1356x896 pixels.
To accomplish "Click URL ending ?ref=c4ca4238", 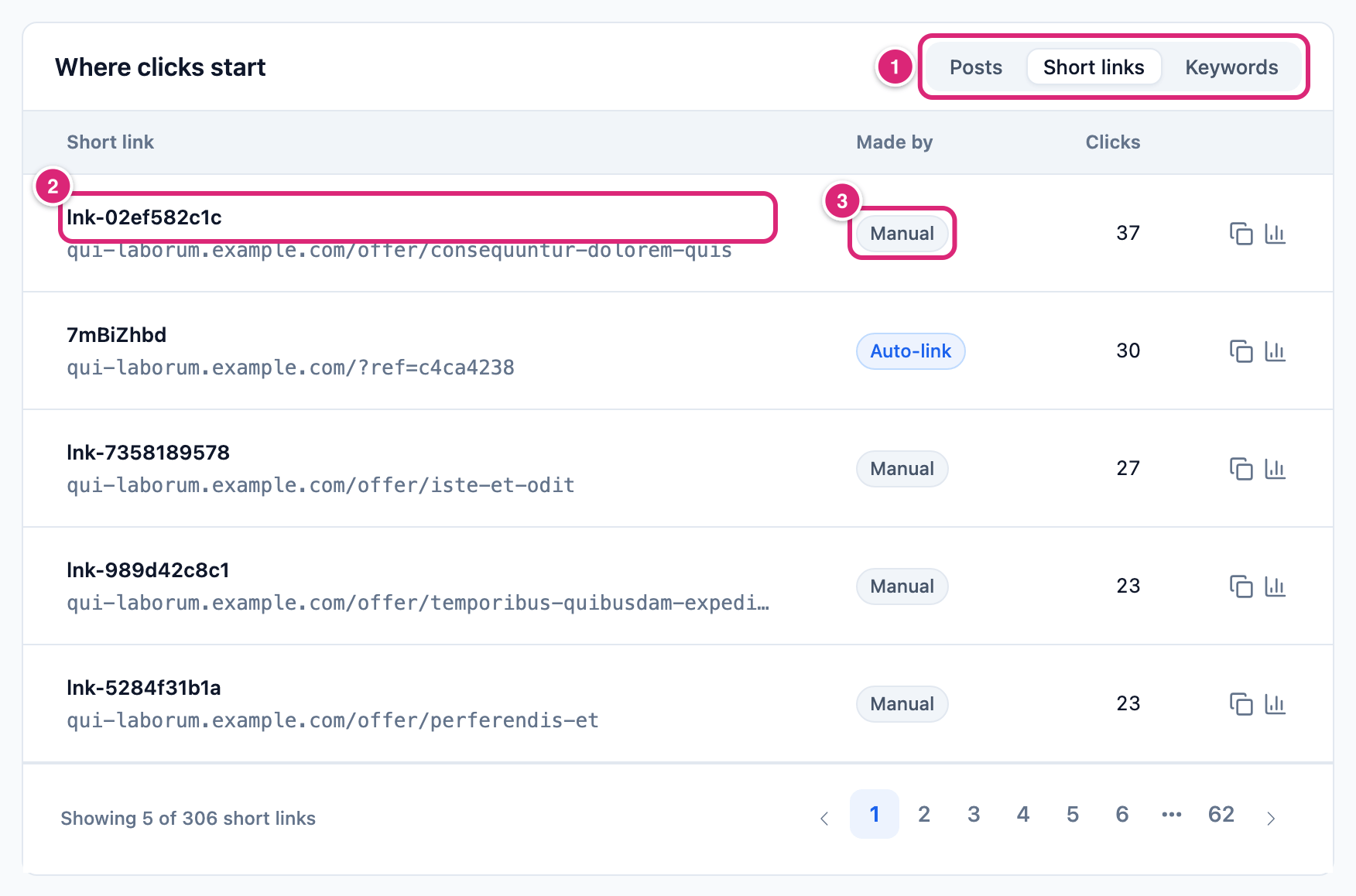I will (290, 368).
